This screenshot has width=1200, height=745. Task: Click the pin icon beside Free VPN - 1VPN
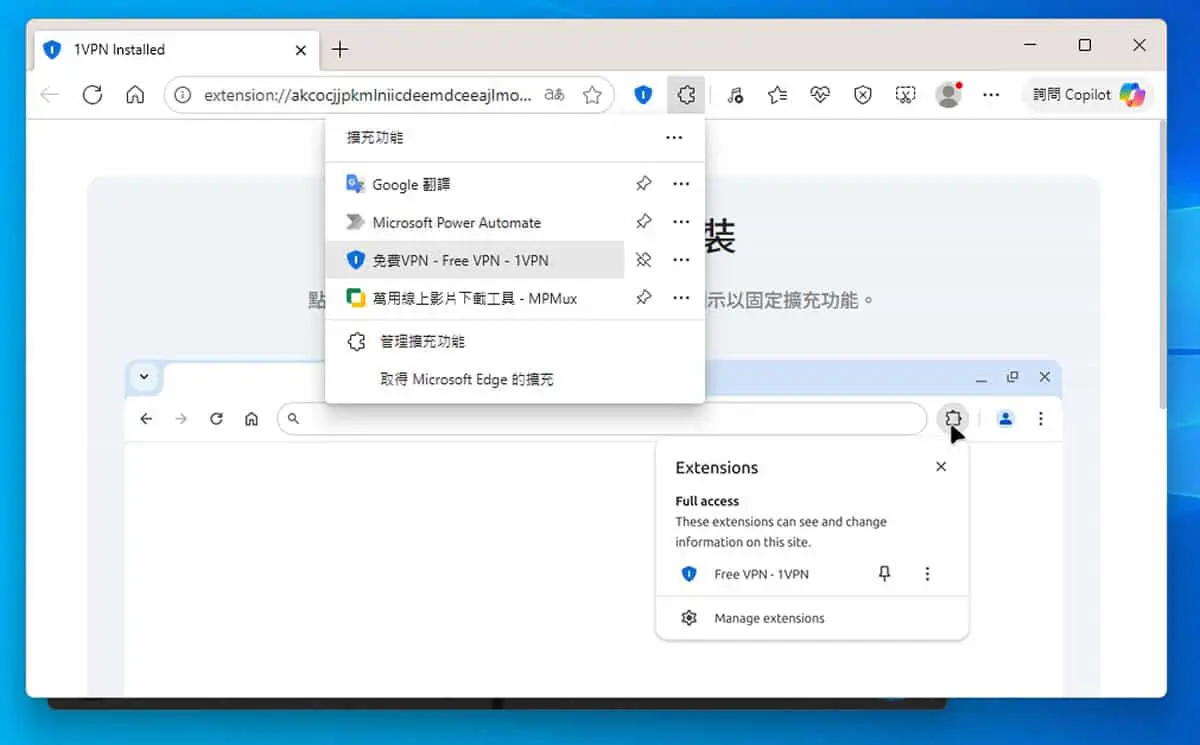point(884,574)
